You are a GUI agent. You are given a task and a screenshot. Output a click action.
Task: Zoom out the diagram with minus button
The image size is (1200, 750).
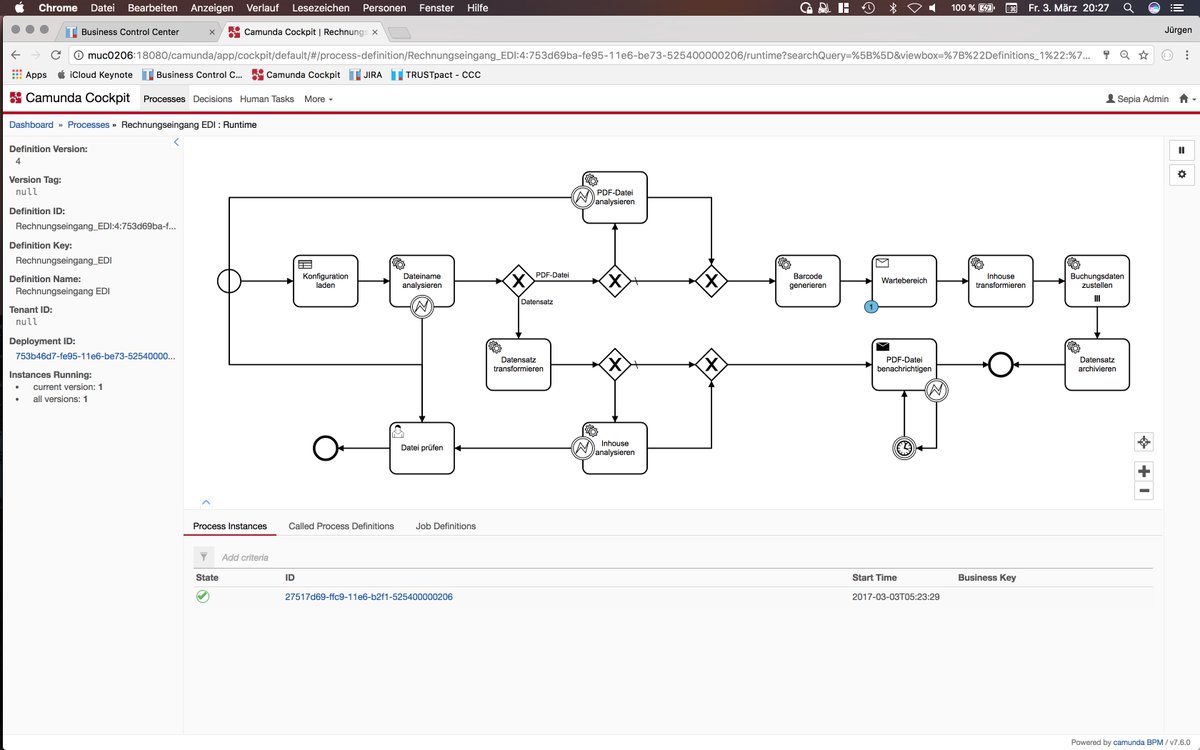1144,491
